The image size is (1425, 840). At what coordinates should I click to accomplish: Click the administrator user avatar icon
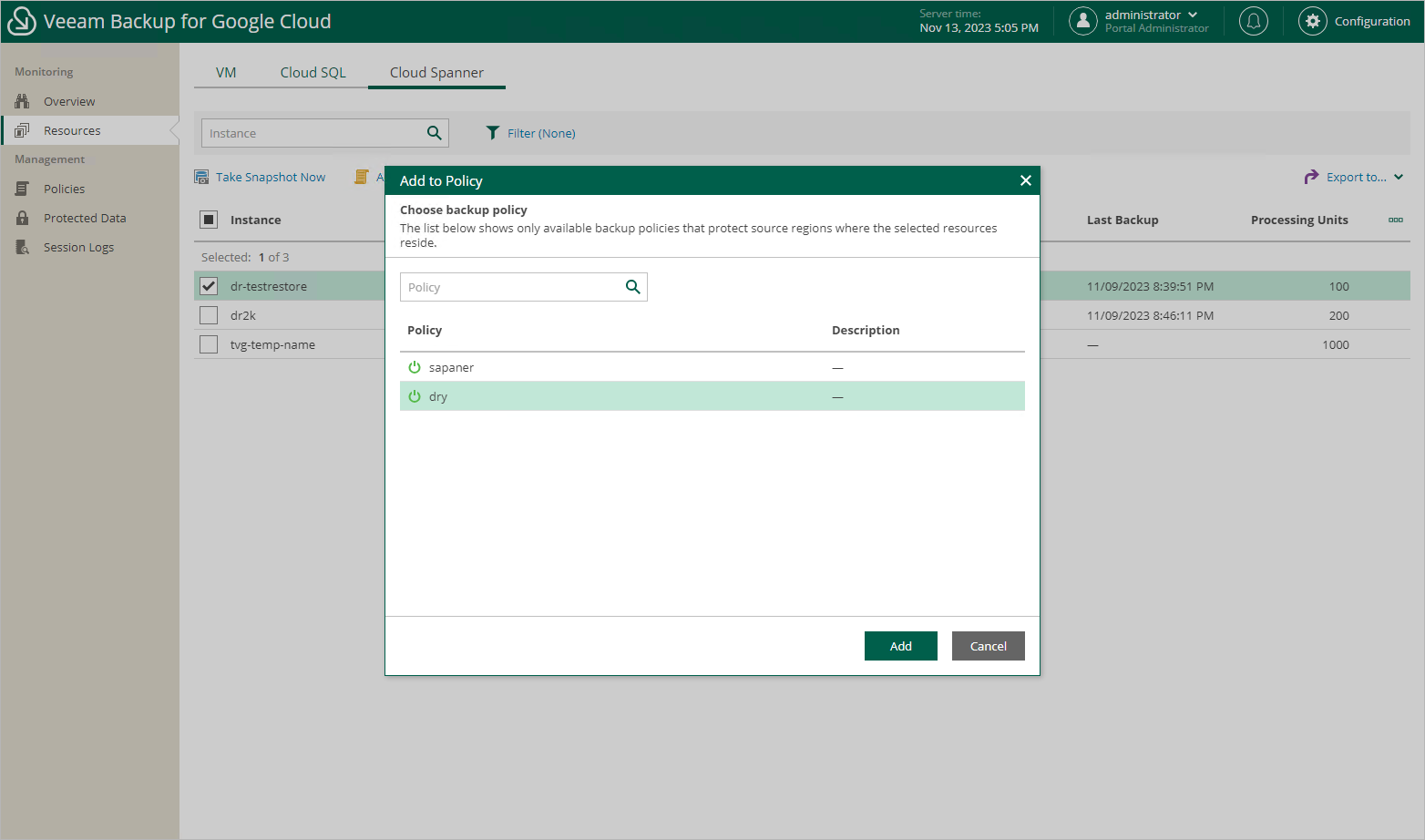click(1083, 21)
